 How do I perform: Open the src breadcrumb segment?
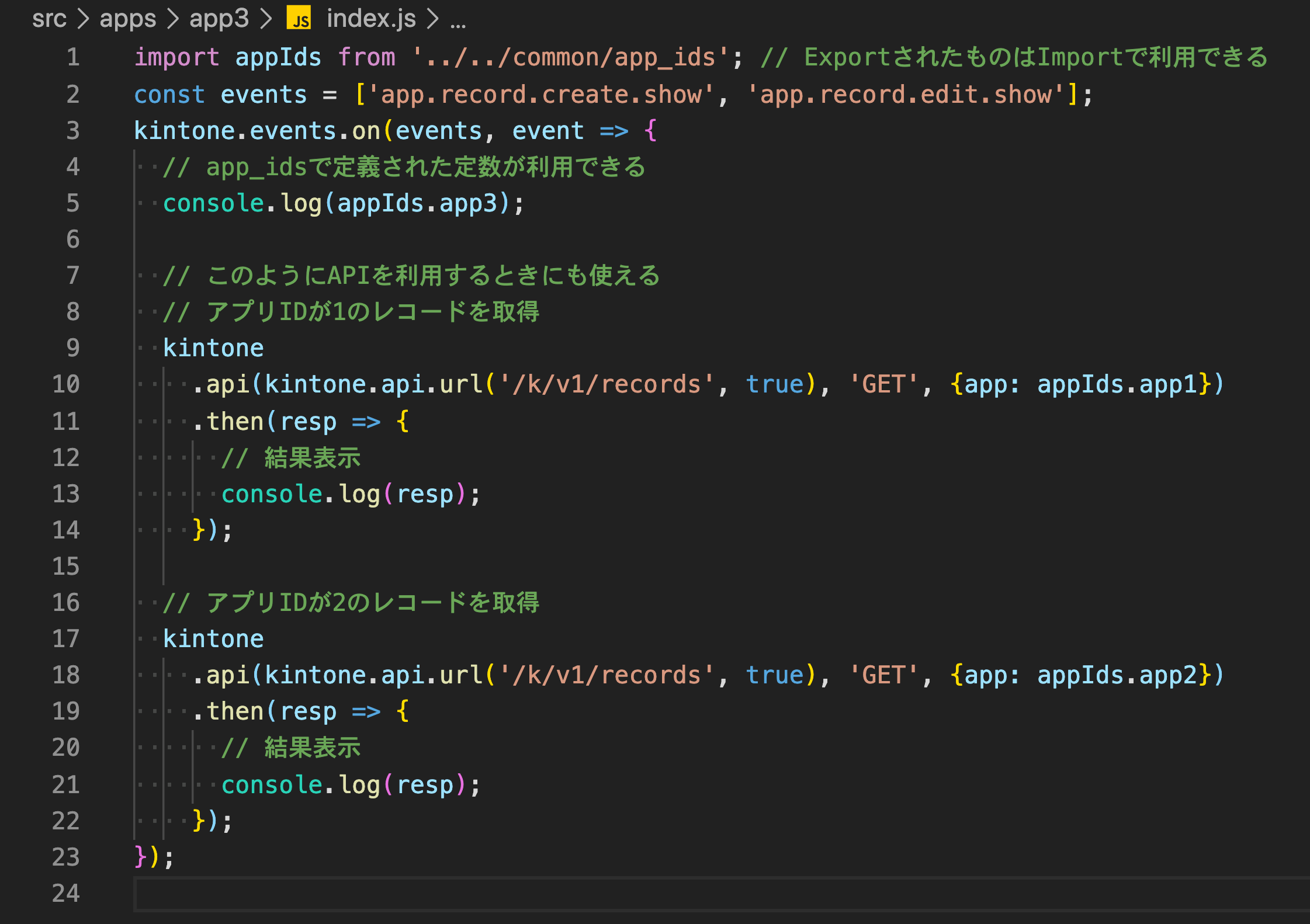(49, 19)
